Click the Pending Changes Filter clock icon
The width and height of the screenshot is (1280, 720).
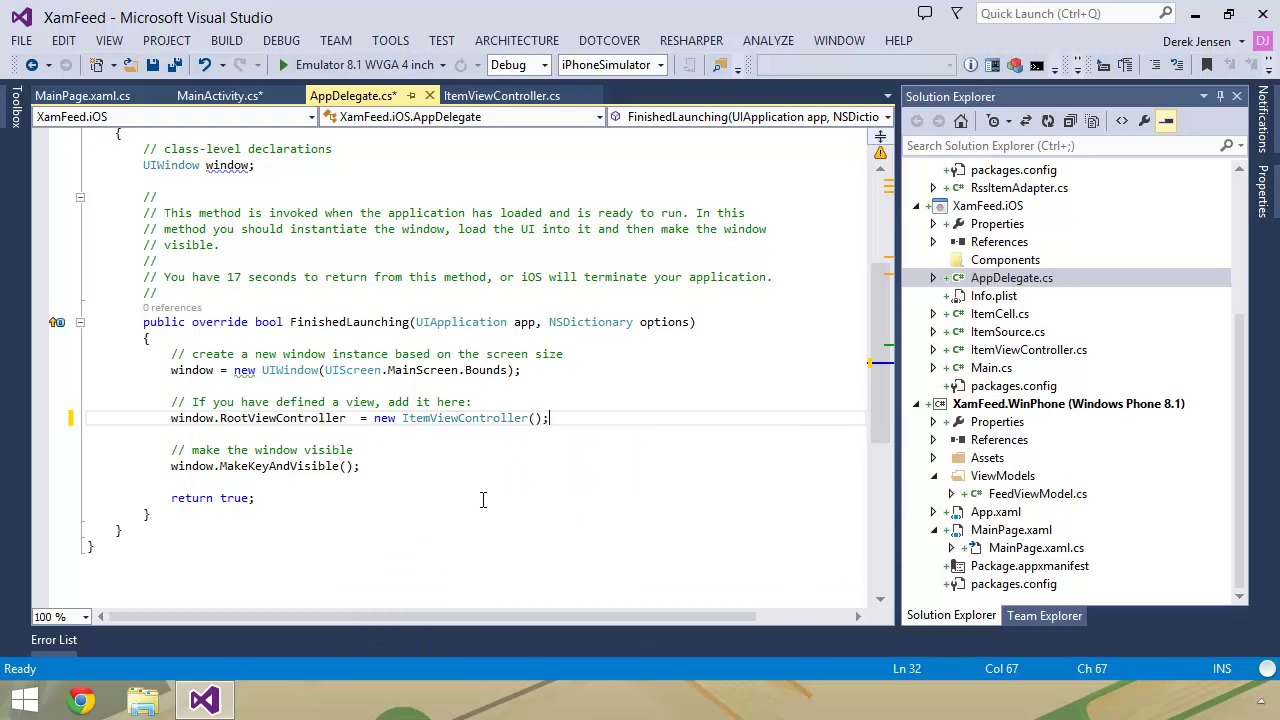pyautogui.click(x=993, y=121)
